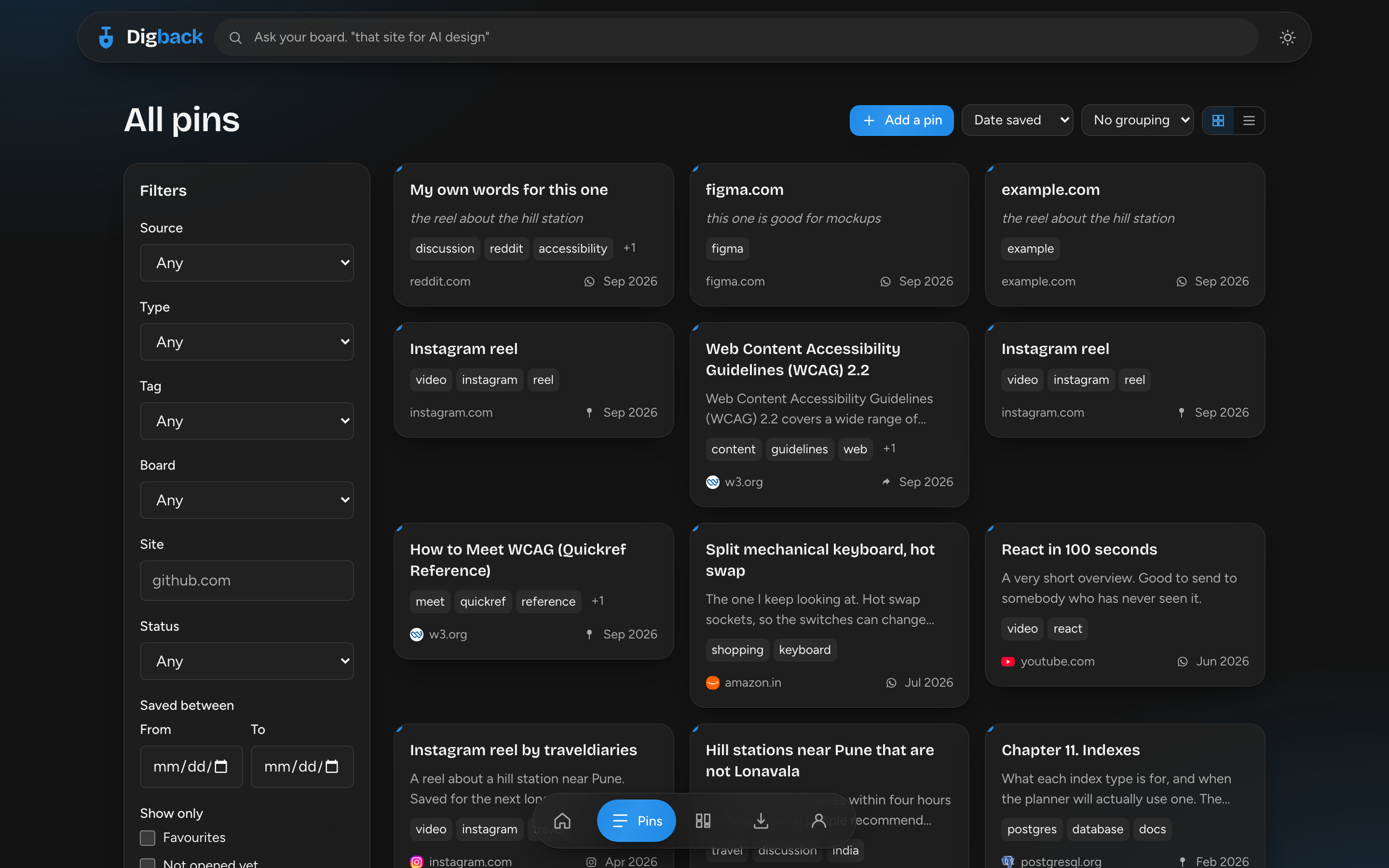The width and height of the screenshot is (1389, 868).
Task: Click the search magnifier icon
Action: tap(235, 38)
